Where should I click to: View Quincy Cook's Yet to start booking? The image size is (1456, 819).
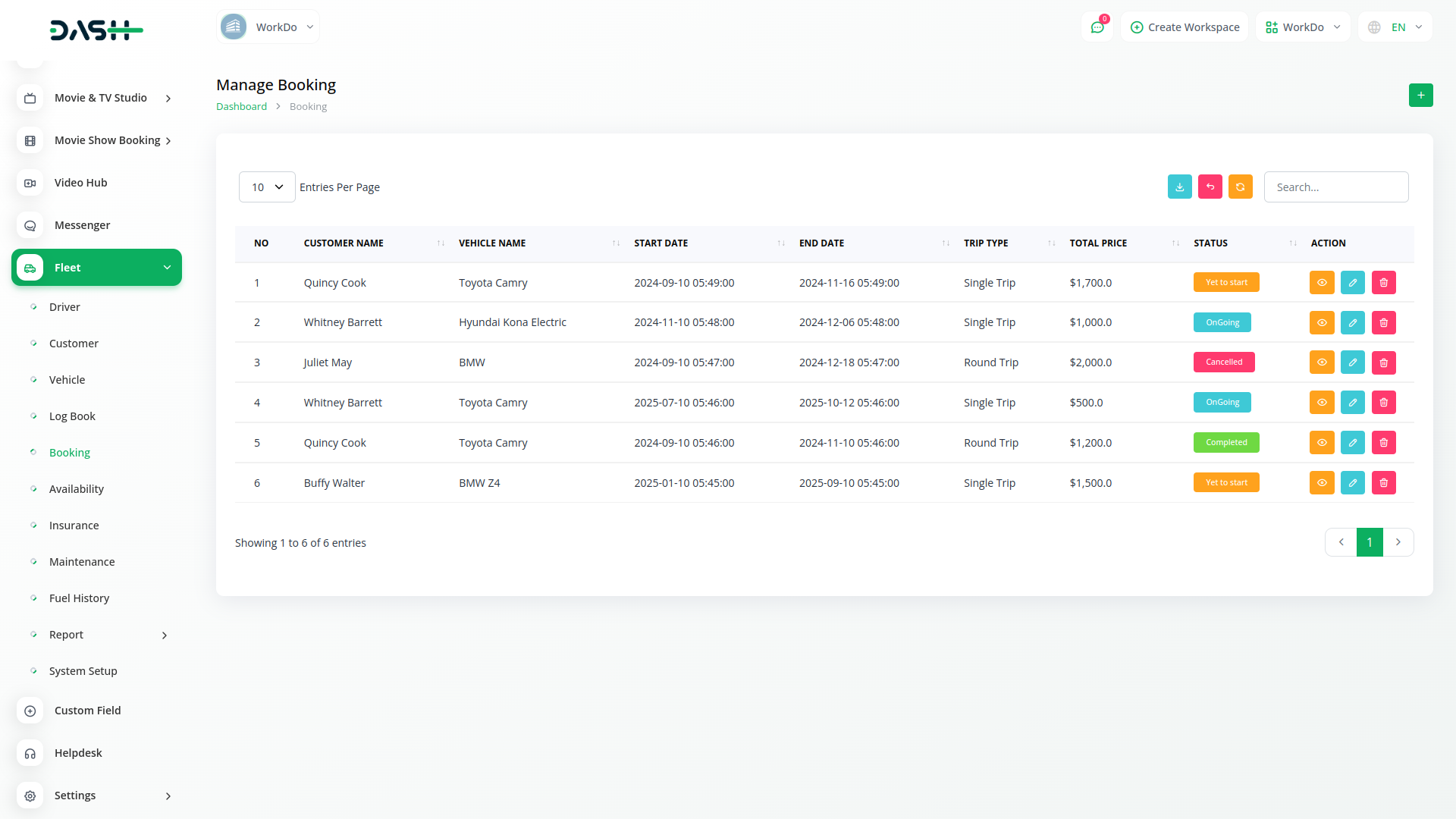click(1321, 283)
